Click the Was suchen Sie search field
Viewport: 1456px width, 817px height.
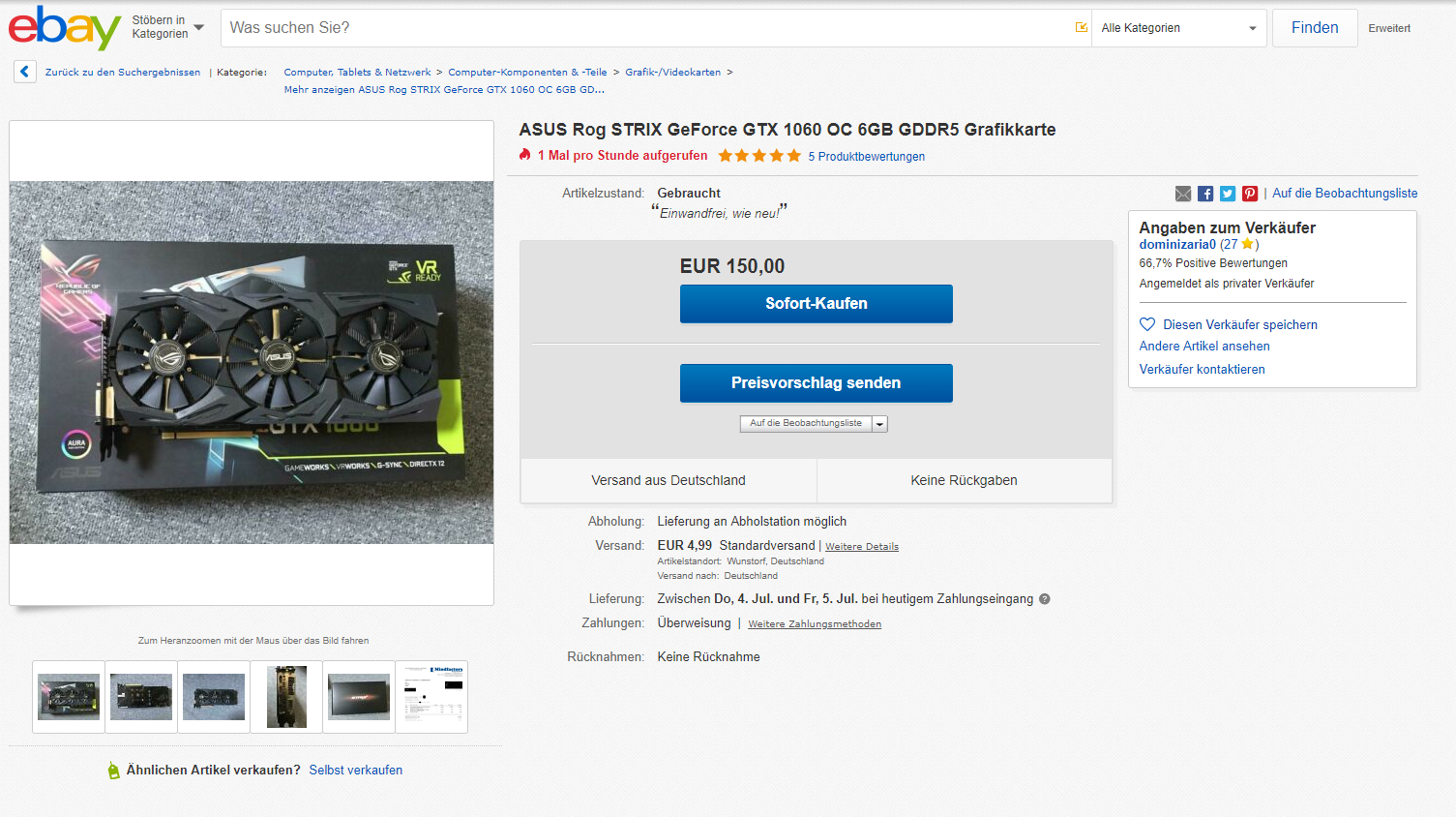[x=644, y=28]
